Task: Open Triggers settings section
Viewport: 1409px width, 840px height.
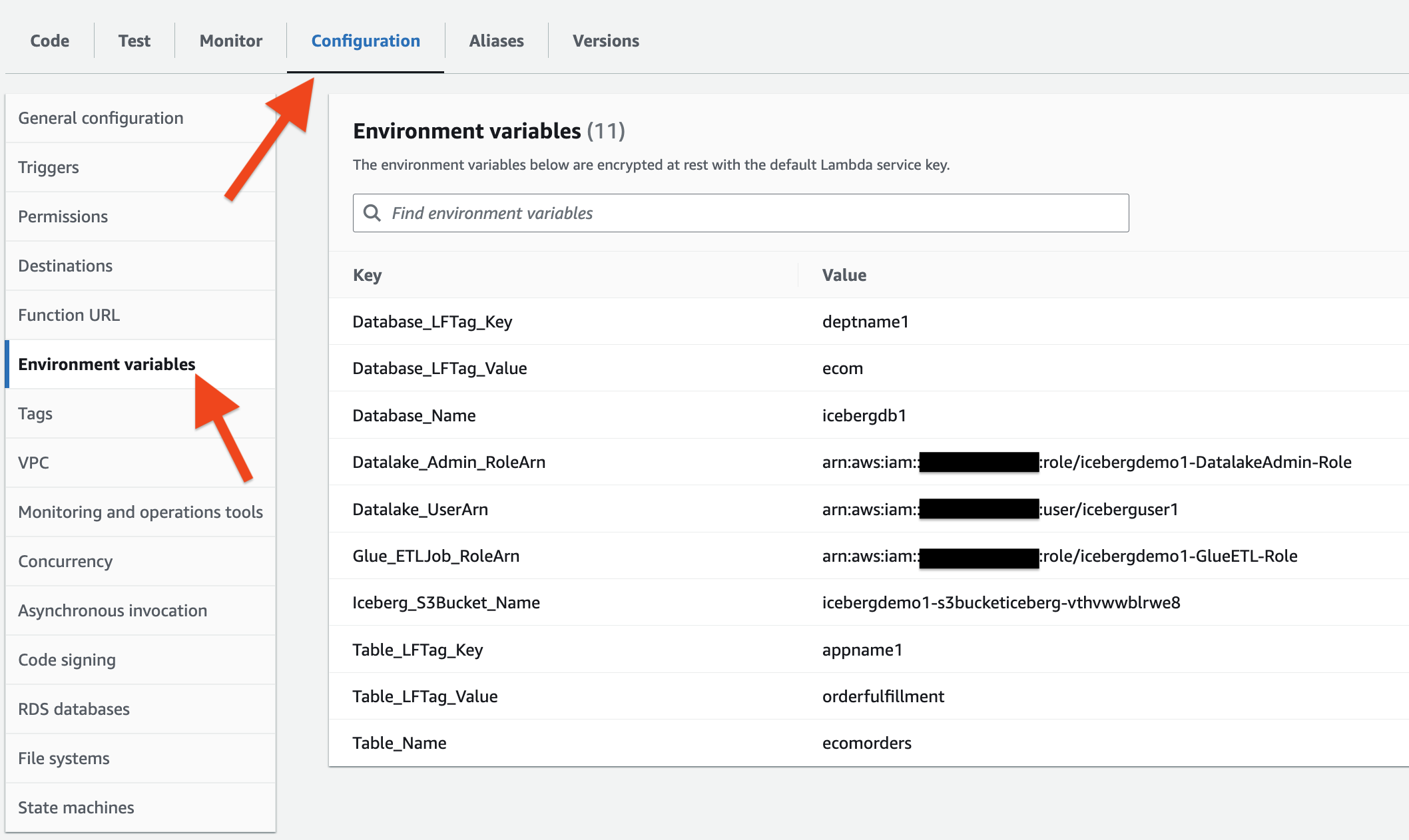Action: 49,168
